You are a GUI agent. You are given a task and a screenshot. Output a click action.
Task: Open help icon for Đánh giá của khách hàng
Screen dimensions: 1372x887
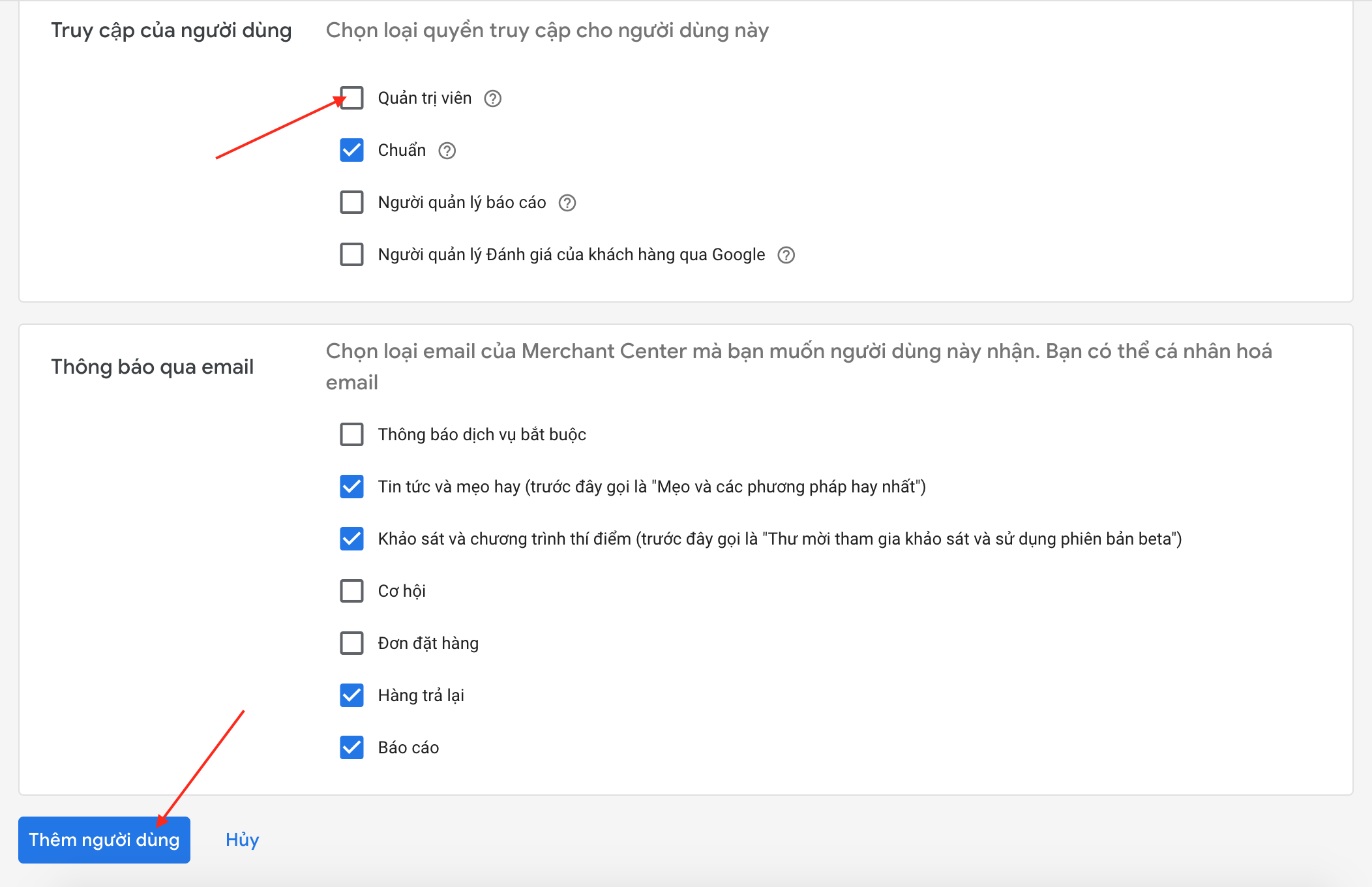(x=786, y=255)
